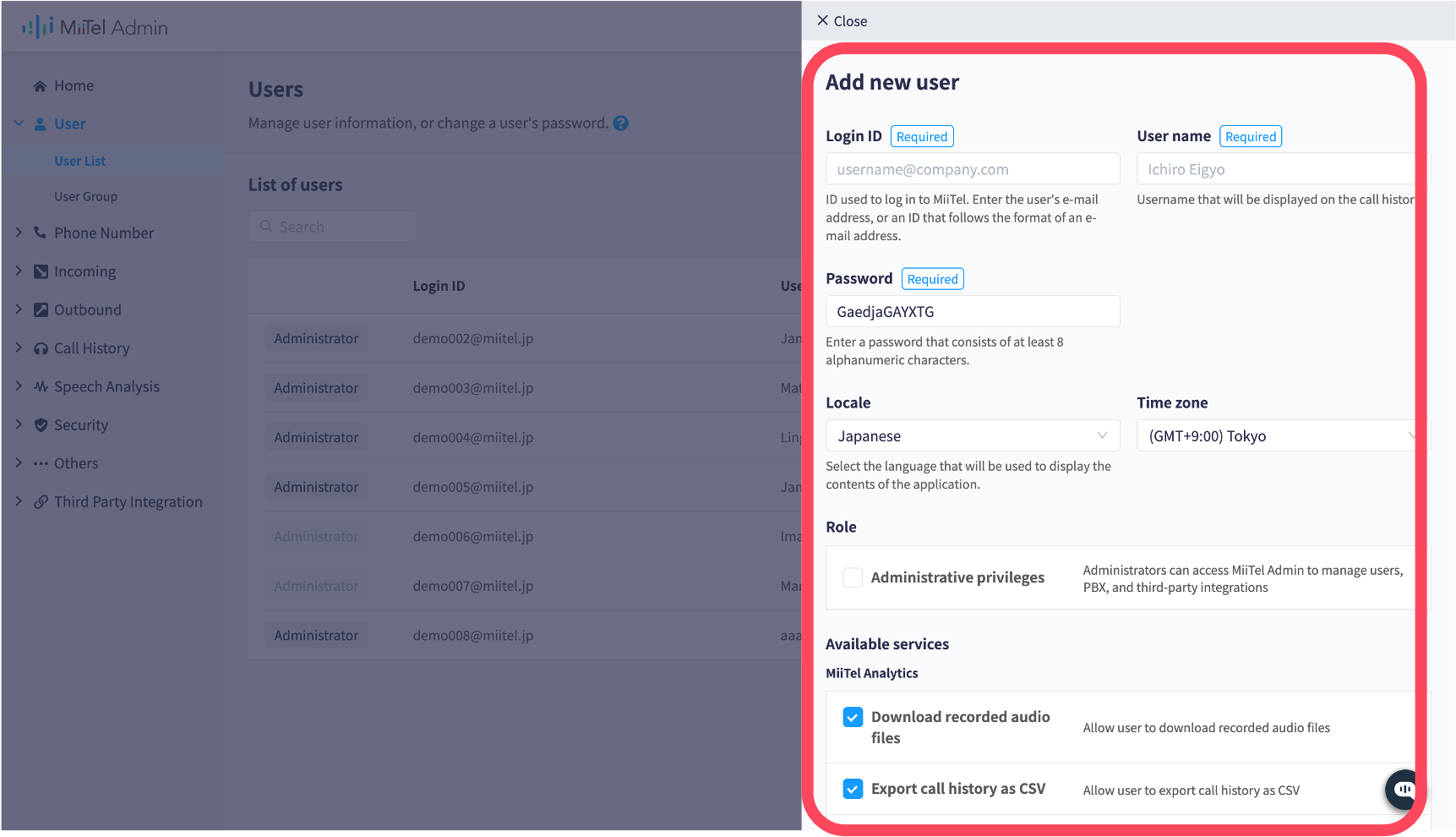Select demo003@miitel.jp login ID

[x=473, y=388]
